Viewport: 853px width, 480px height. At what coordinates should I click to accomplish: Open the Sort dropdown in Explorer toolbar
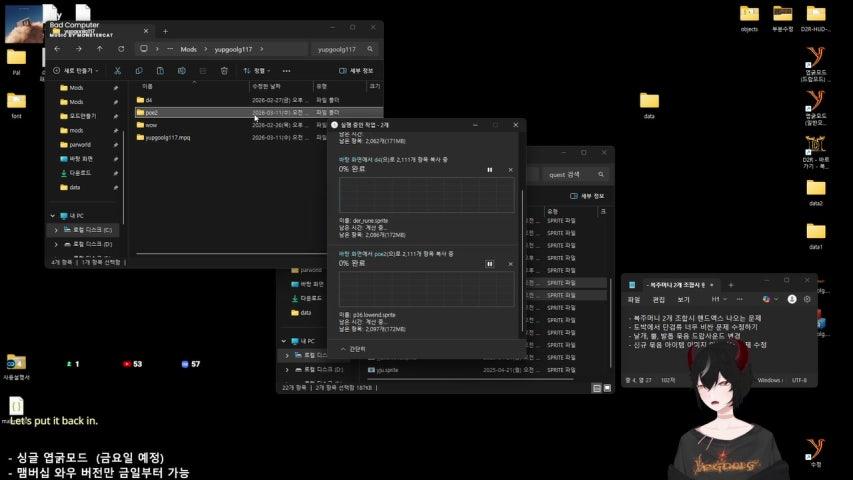[257, 71]
